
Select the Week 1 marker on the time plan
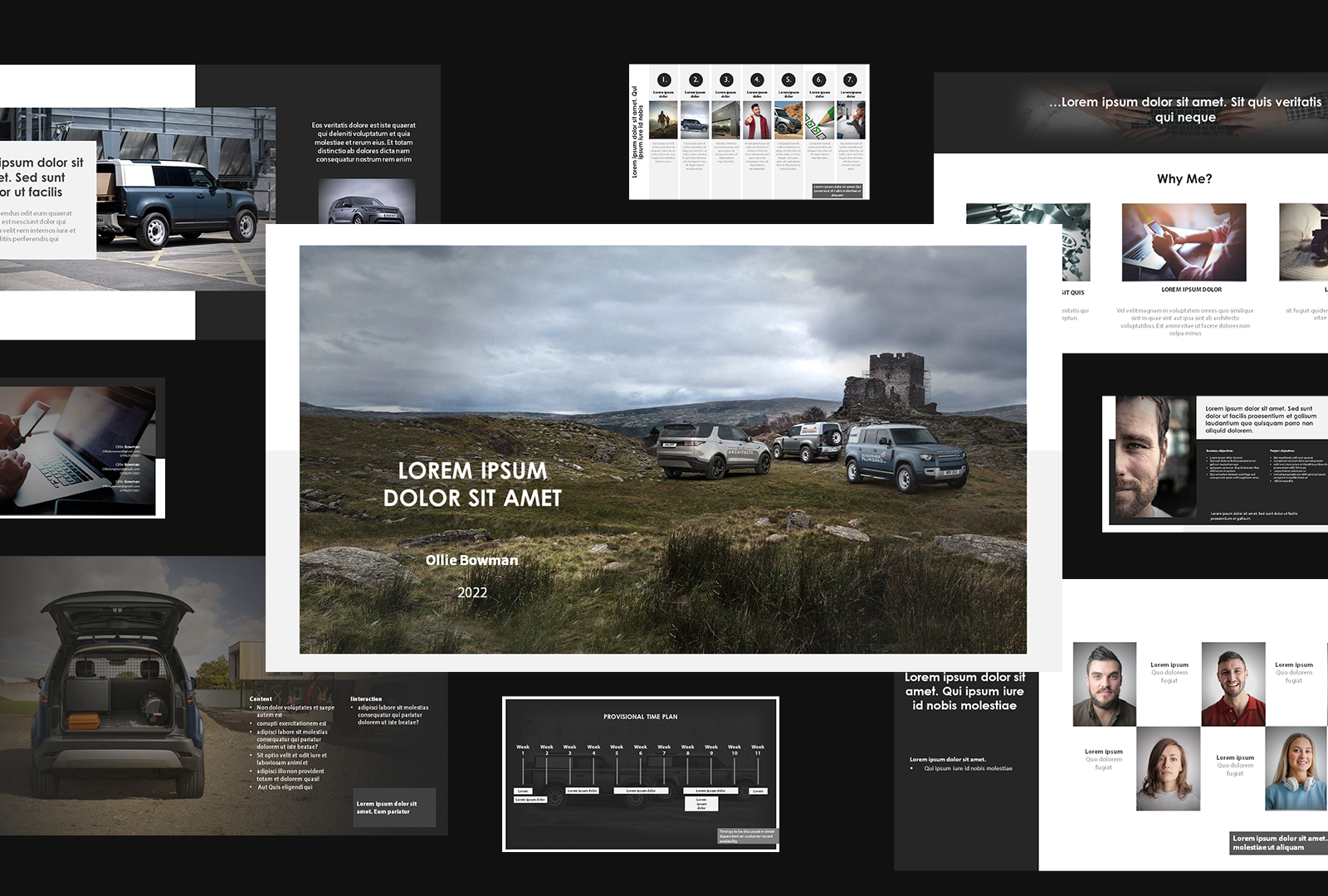[x=523, y=749]
